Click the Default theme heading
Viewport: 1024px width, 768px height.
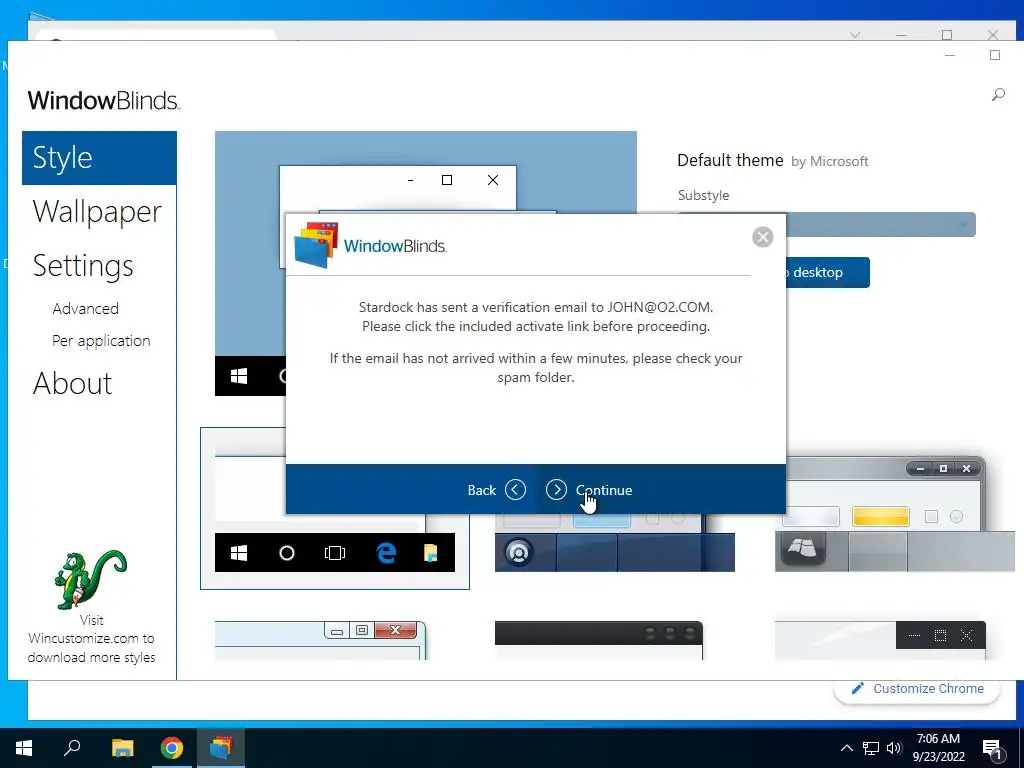pos(730,161)
